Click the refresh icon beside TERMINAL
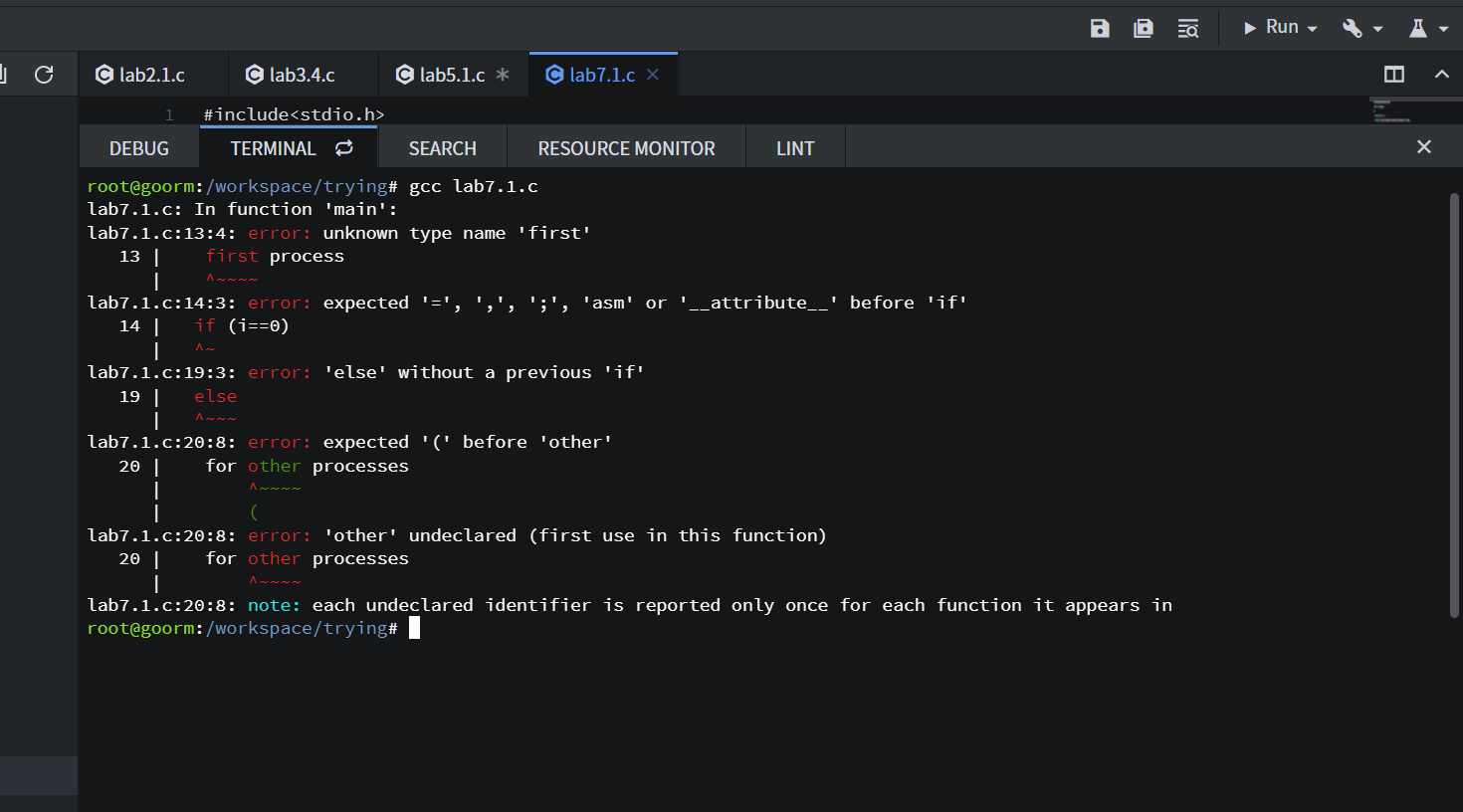 (343, 146)
